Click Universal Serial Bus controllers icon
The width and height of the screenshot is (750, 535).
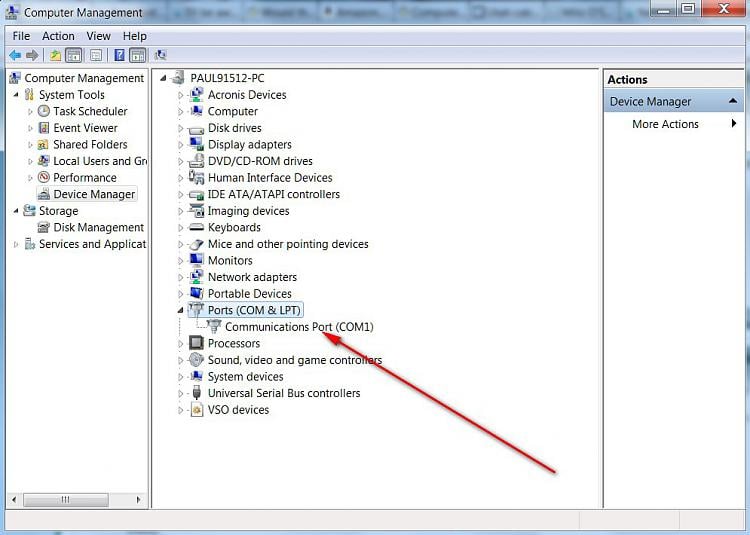(x=196, y=393)
